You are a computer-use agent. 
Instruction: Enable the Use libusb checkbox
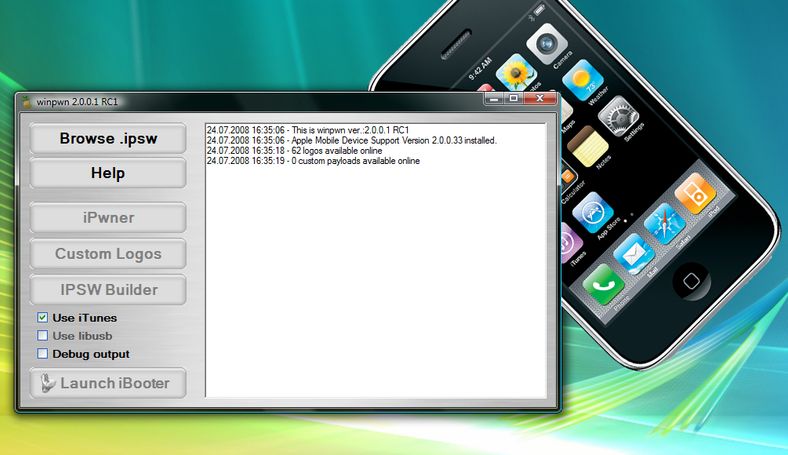pyautogui.click(x=43, y=335)
